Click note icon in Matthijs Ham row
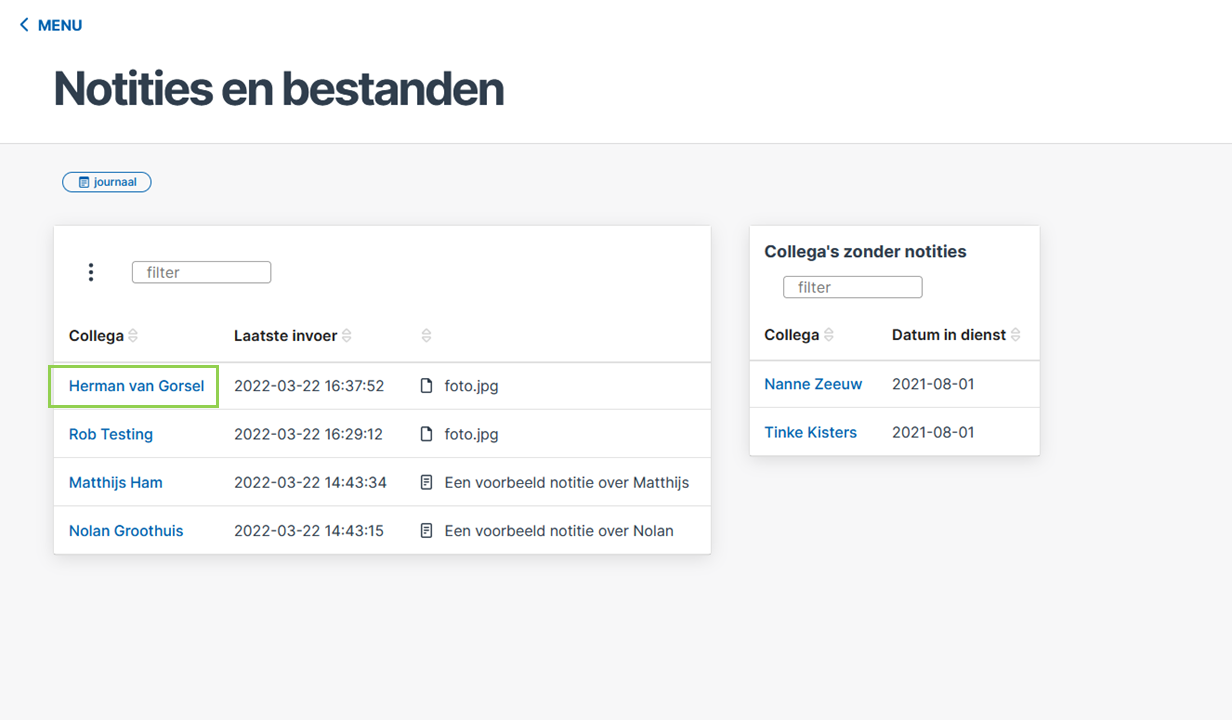Image resolution: width=1232 pixels, height=720 pixels. (x=427, y=482)
